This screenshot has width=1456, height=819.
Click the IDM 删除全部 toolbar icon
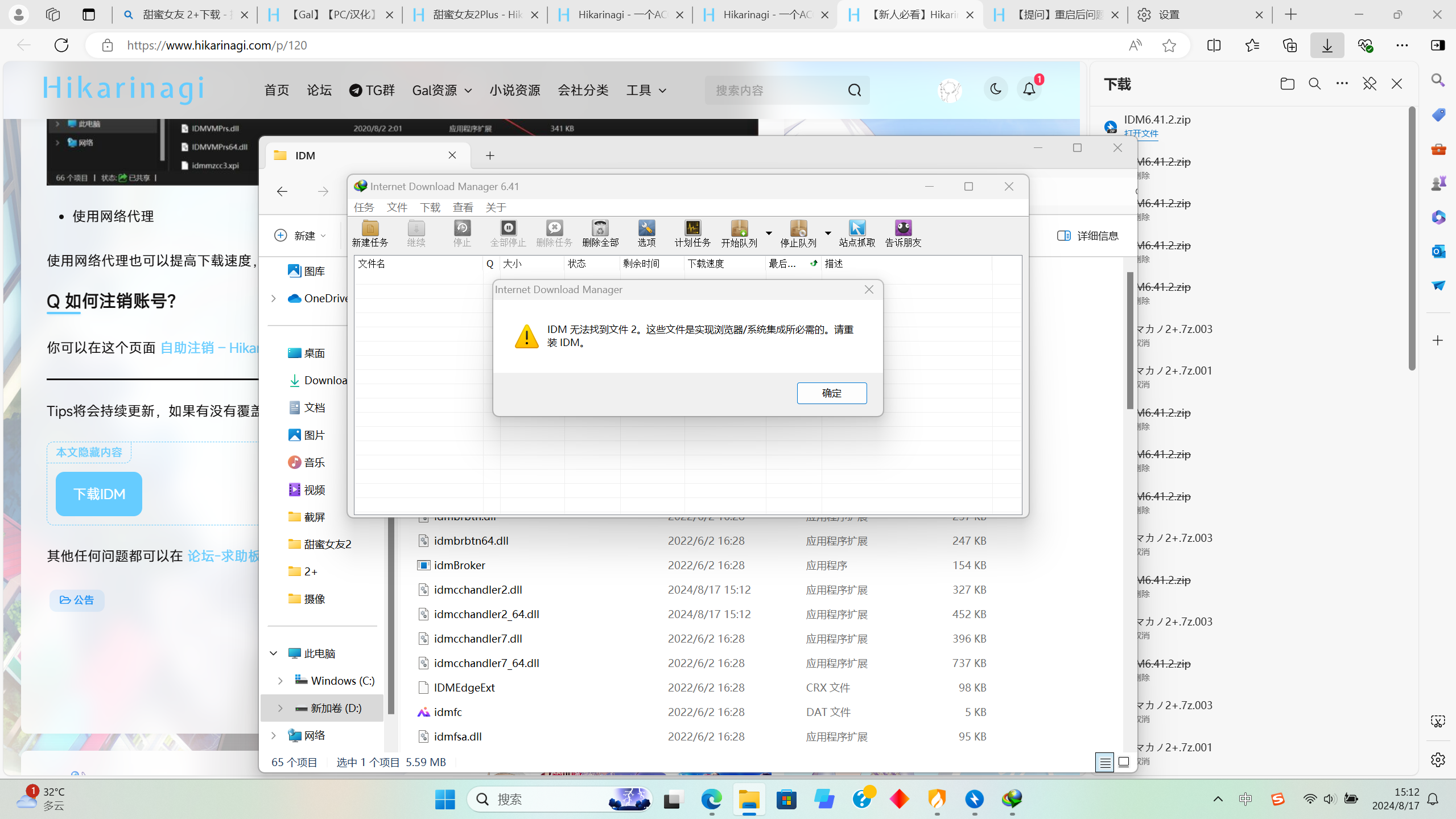[x=600, y=233]
